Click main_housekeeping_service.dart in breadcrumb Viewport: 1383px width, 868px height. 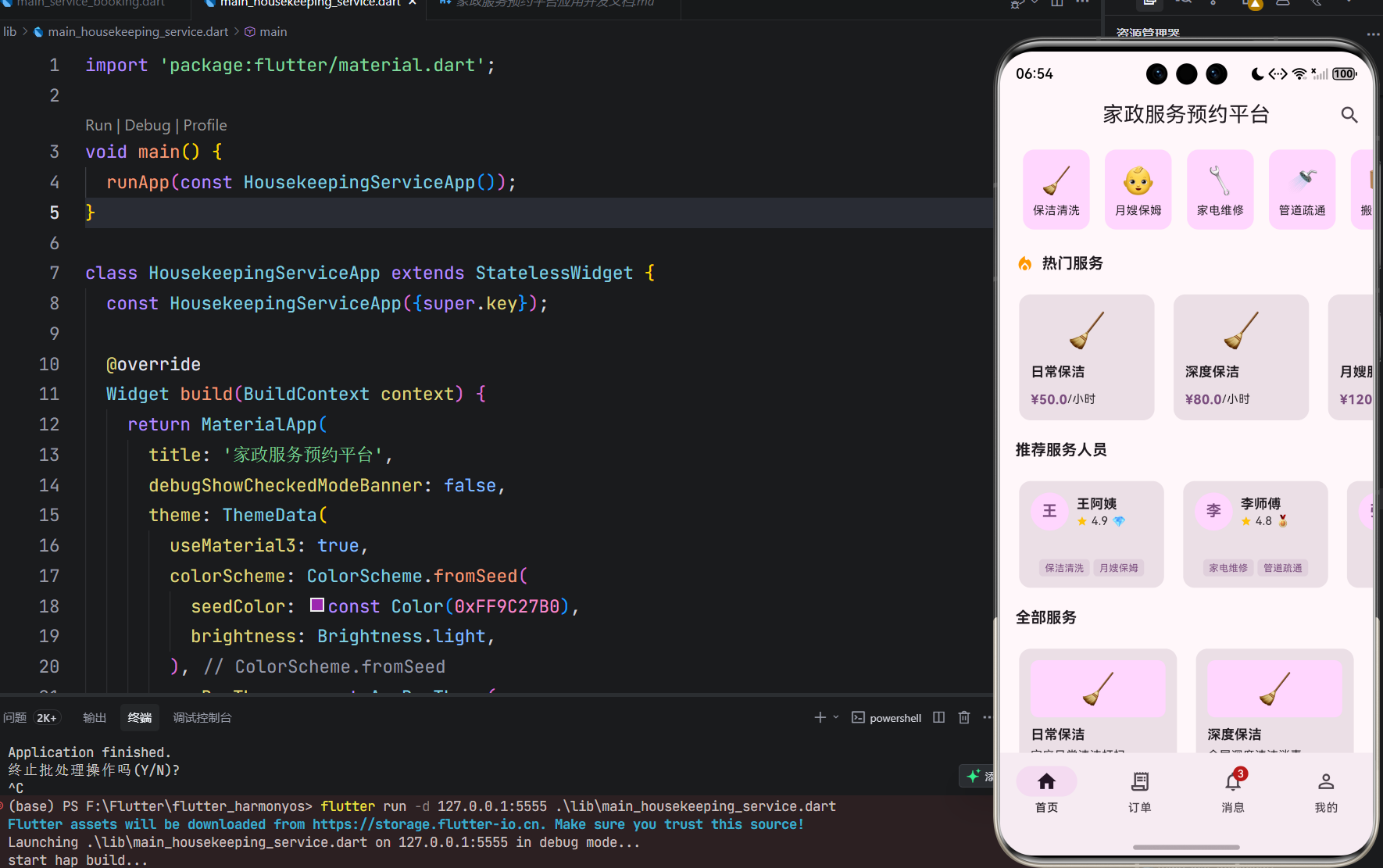[138, 31]
